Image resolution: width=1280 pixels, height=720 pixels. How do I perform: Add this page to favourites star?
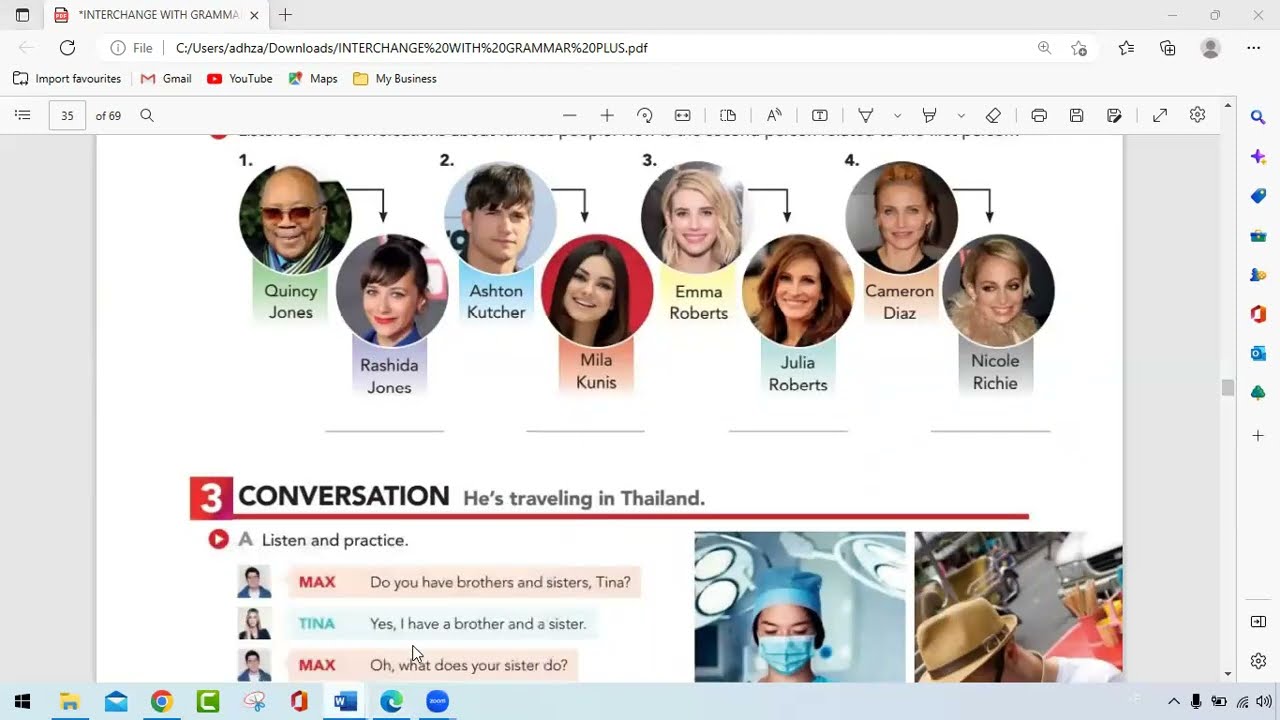[x=1079, y=47]
